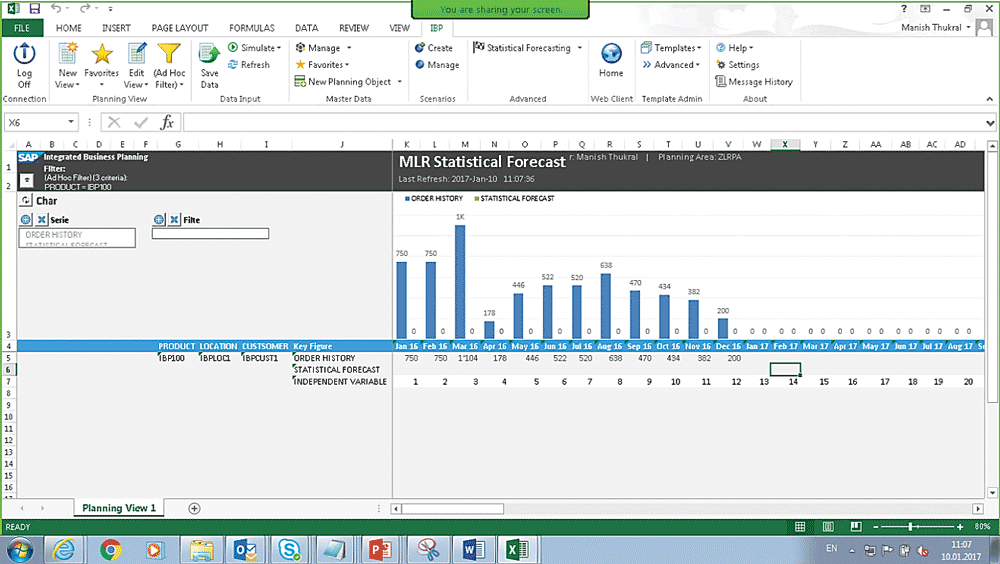Switch to the DATA ribbon tab
Screen dimensions: 1000x564
pyautogui.click(x=306, y=28)
